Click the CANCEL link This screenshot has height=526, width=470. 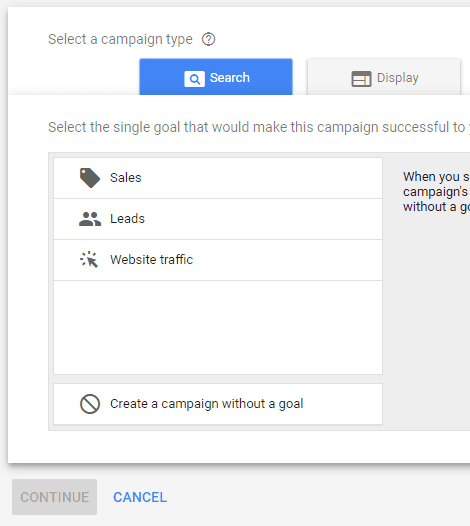tap(140, 497)
